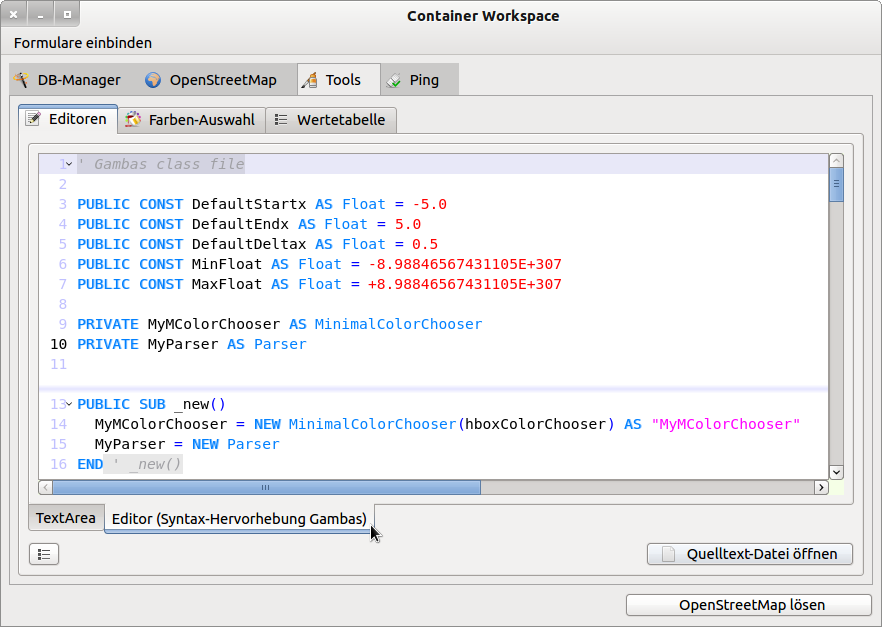The height and width of the screenshot is (627, 882).
Task: Click the horizontal scrollbar thumb in editor
Action: click(x=266, y=488)
